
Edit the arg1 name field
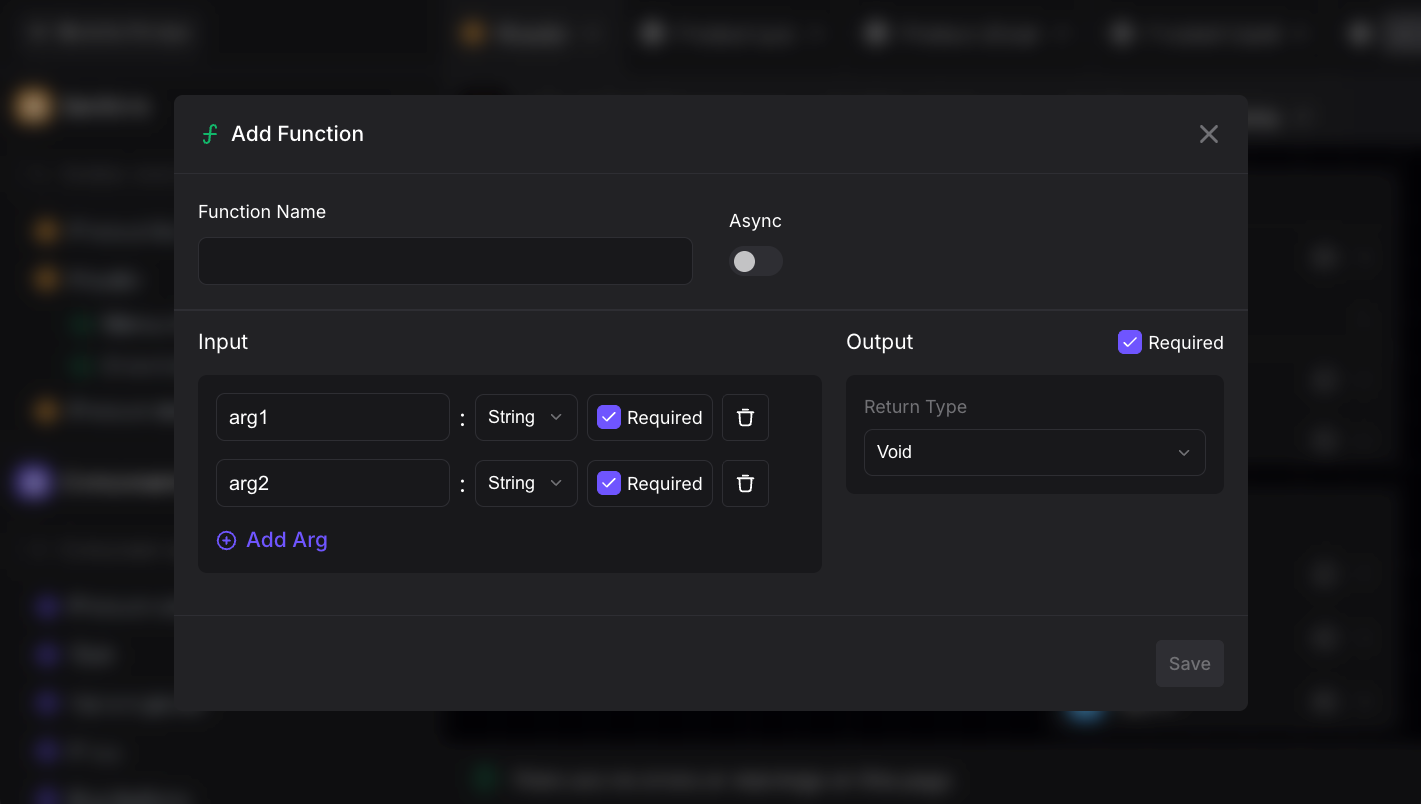coord(333,417)
